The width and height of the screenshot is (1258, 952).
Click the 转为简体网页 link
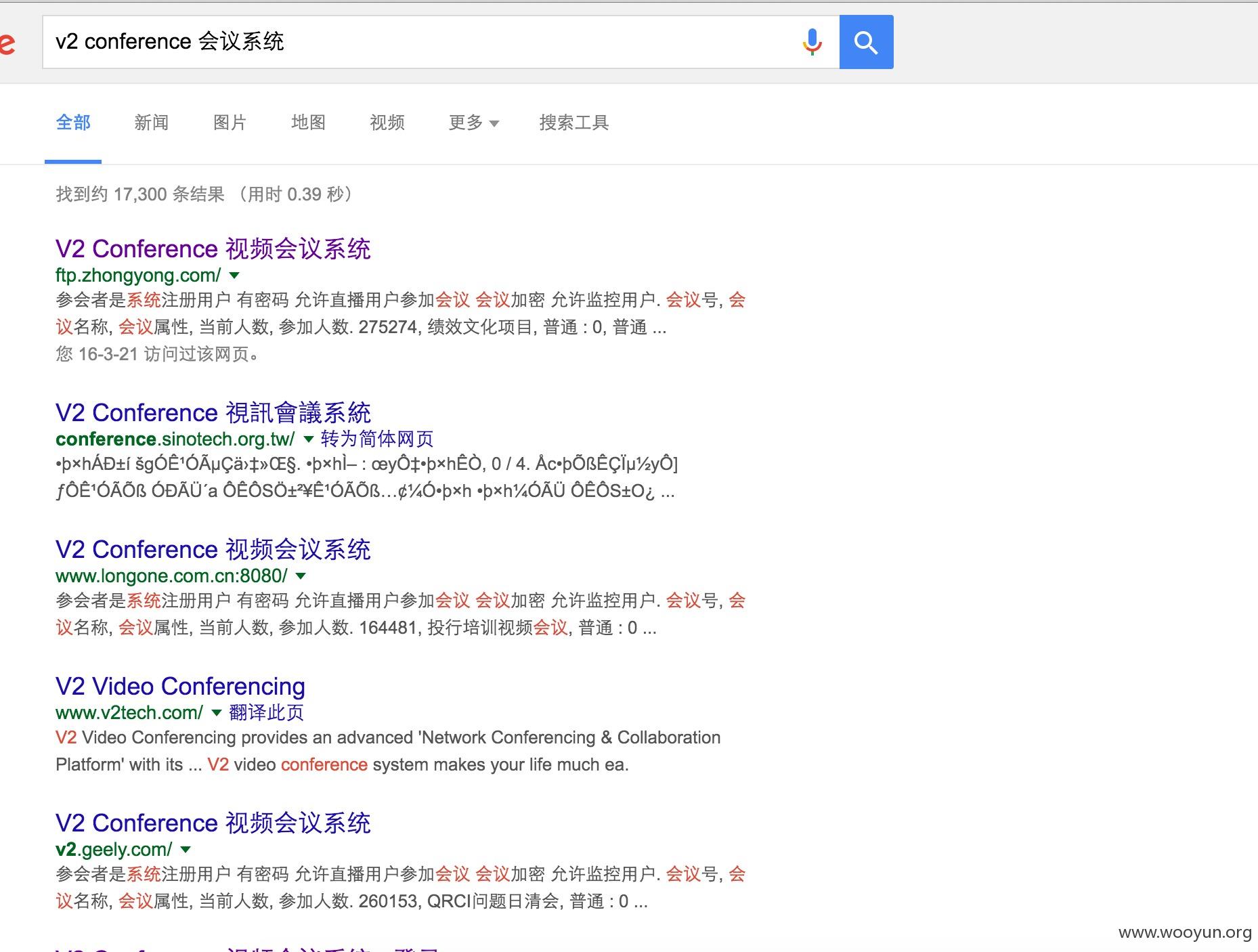[x=377, y=439]
